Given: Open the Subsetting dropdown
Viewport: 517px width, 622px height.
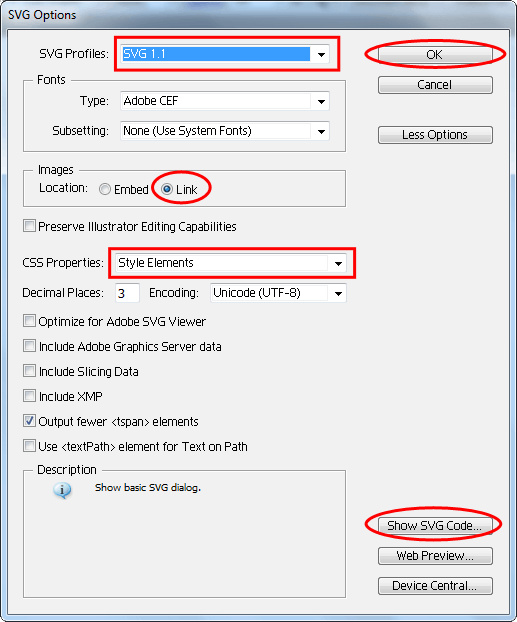Looking at the screenshot, I should (x=225, y=131).
